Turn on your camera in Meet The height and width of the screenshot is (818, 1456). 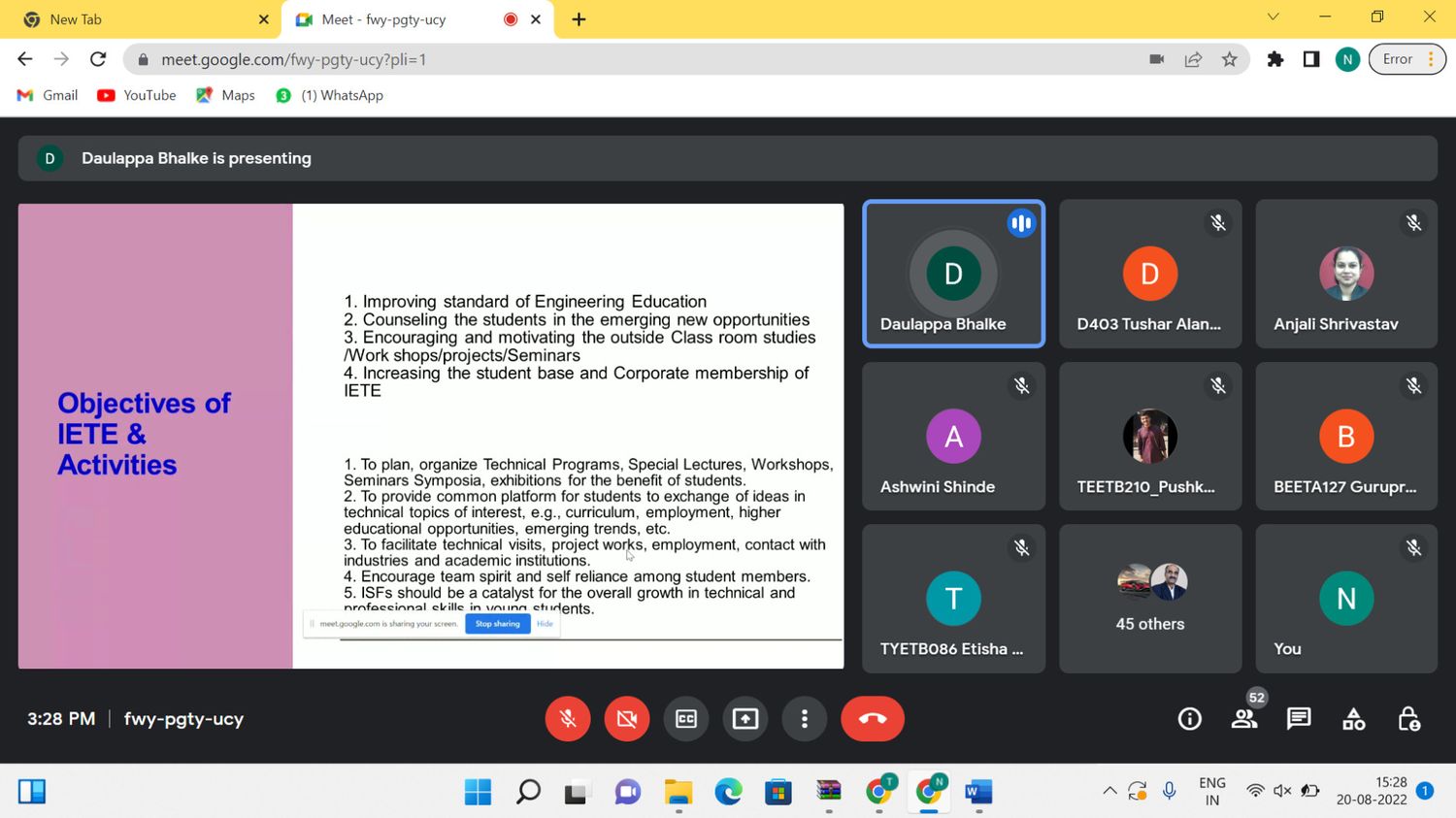(x=627, y=719)
